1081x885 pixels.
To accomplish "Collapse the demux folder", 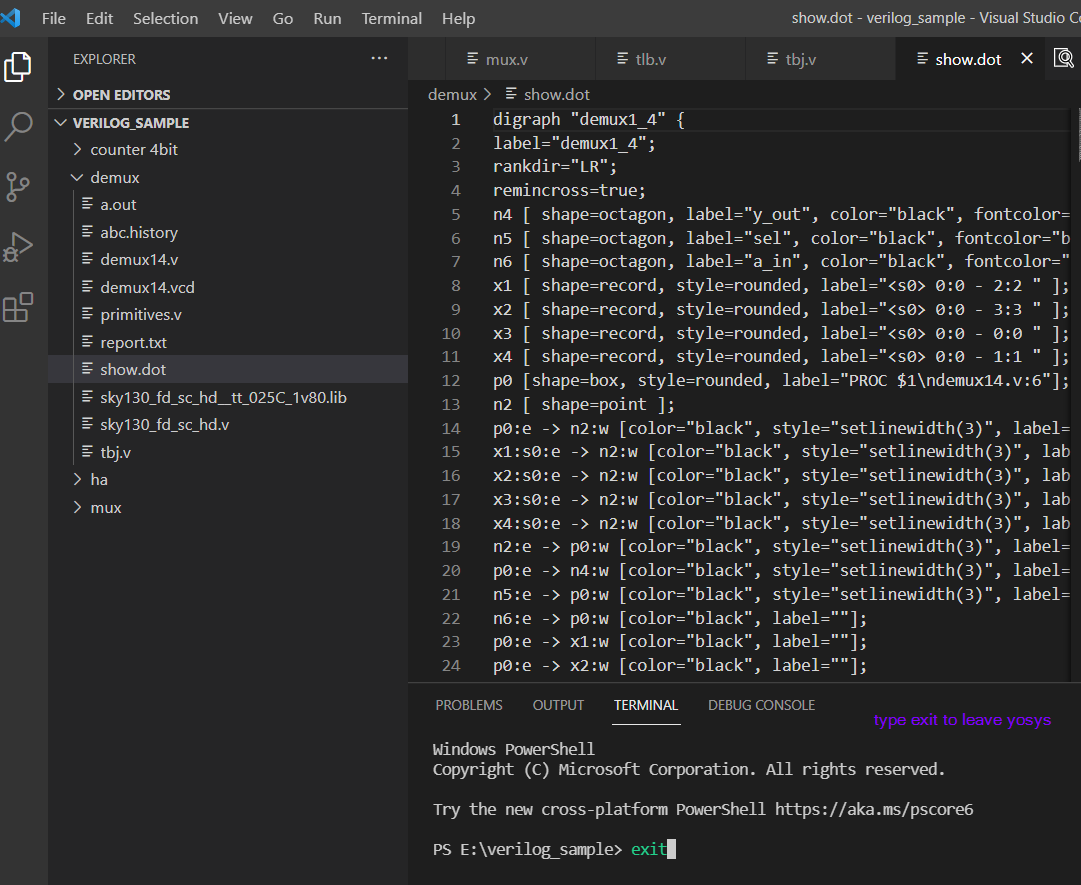I will (x=77, y=177).
